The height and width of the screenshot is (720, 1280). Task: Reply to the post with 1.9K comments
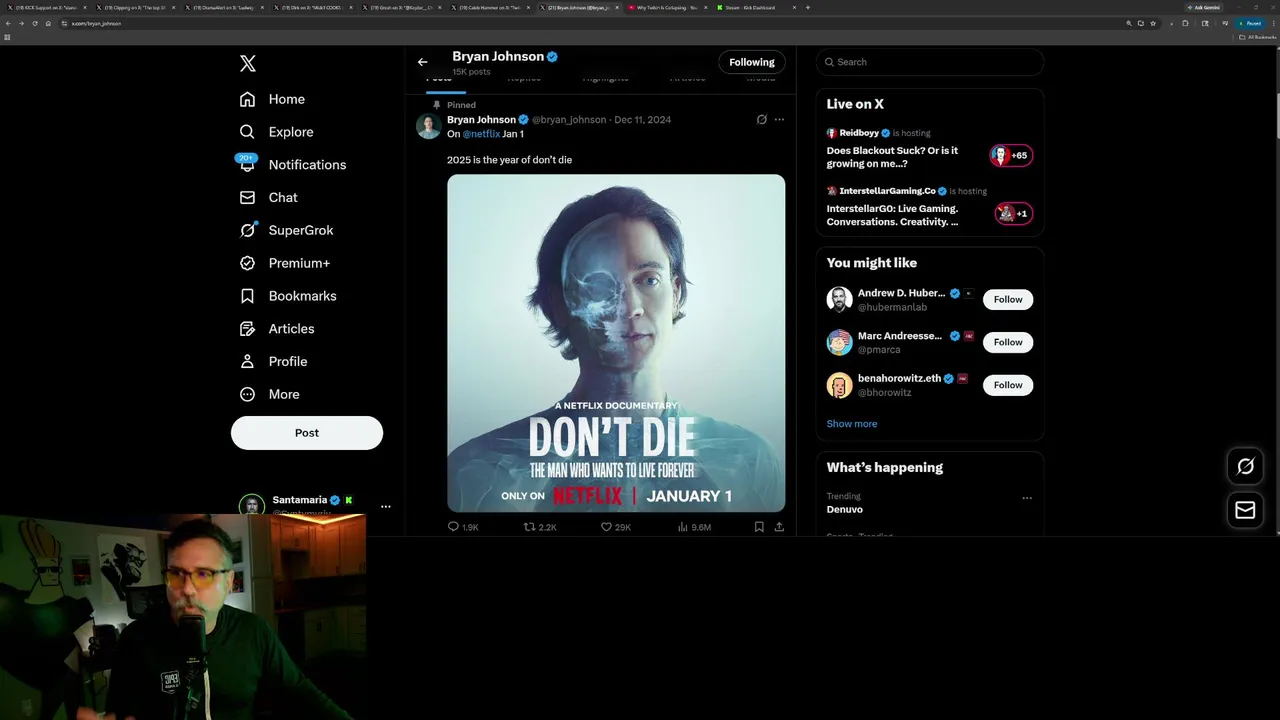coord(463,527)
